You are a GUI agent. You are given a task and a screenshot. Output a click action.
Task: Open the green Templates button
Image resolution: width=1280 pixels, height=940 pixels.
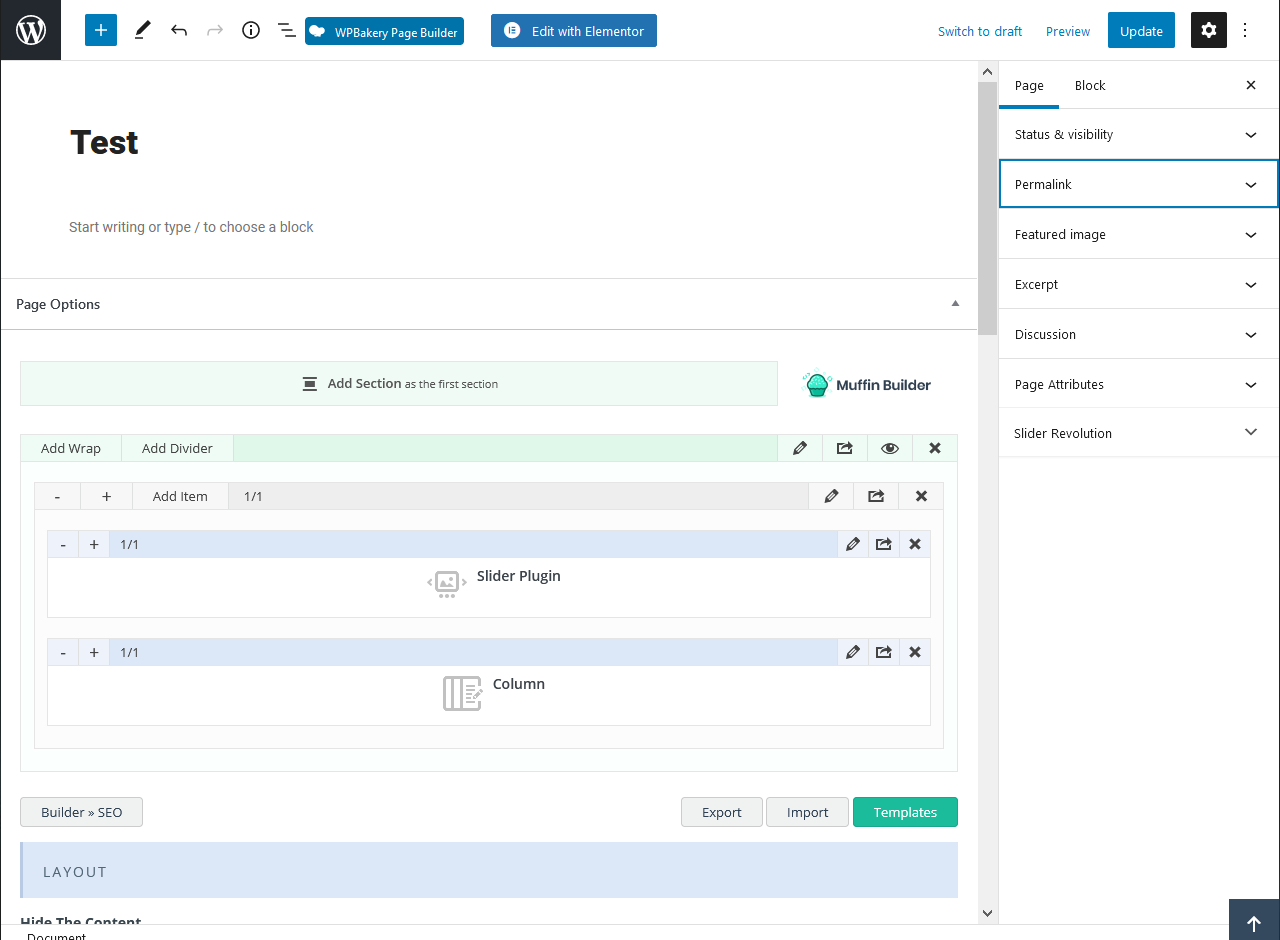pyautogui.click(x=905, y=812)
